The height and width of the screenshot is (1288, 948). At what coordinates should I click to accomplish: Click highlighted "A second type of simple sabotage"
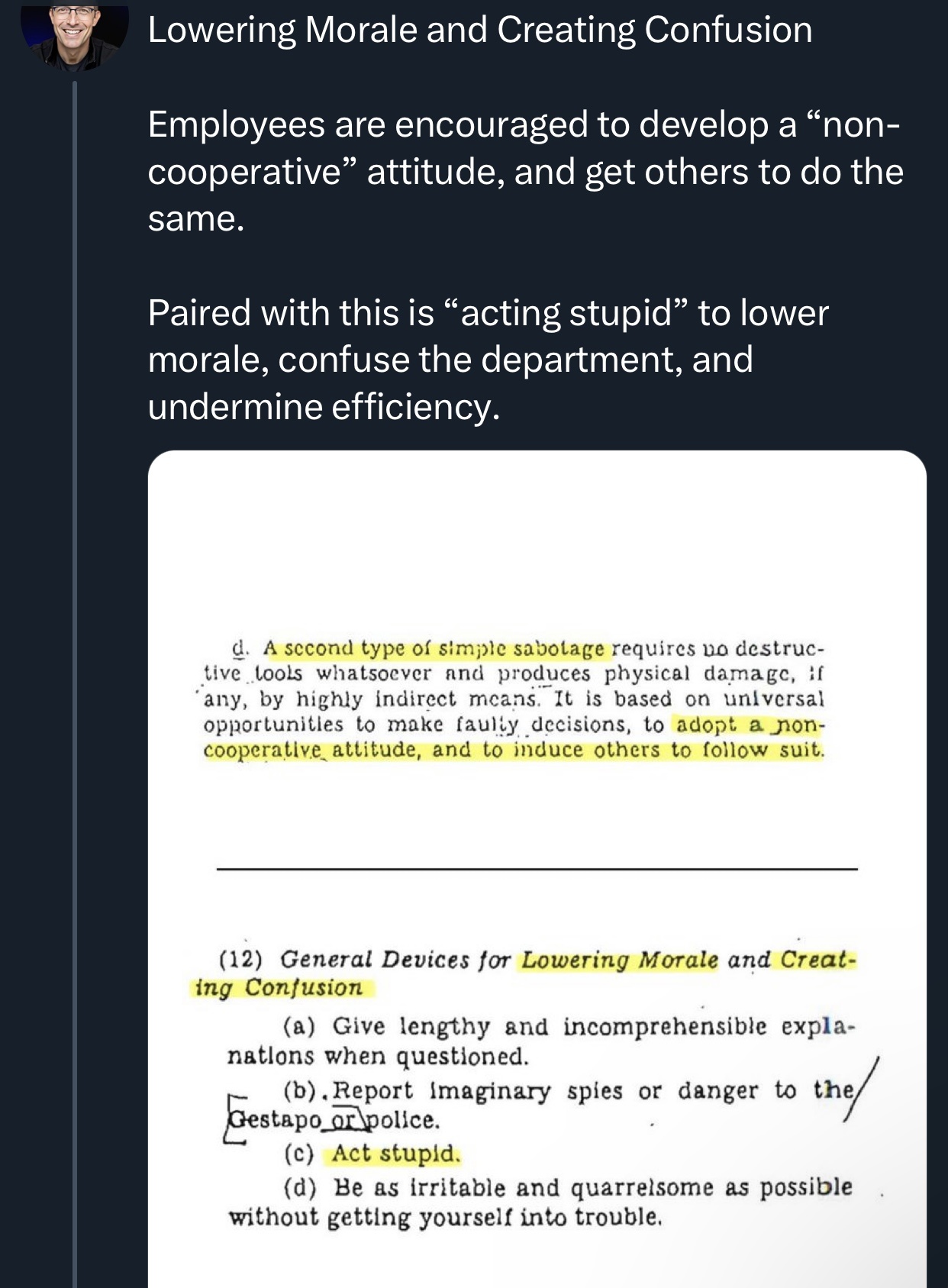[x=434, y=648]
